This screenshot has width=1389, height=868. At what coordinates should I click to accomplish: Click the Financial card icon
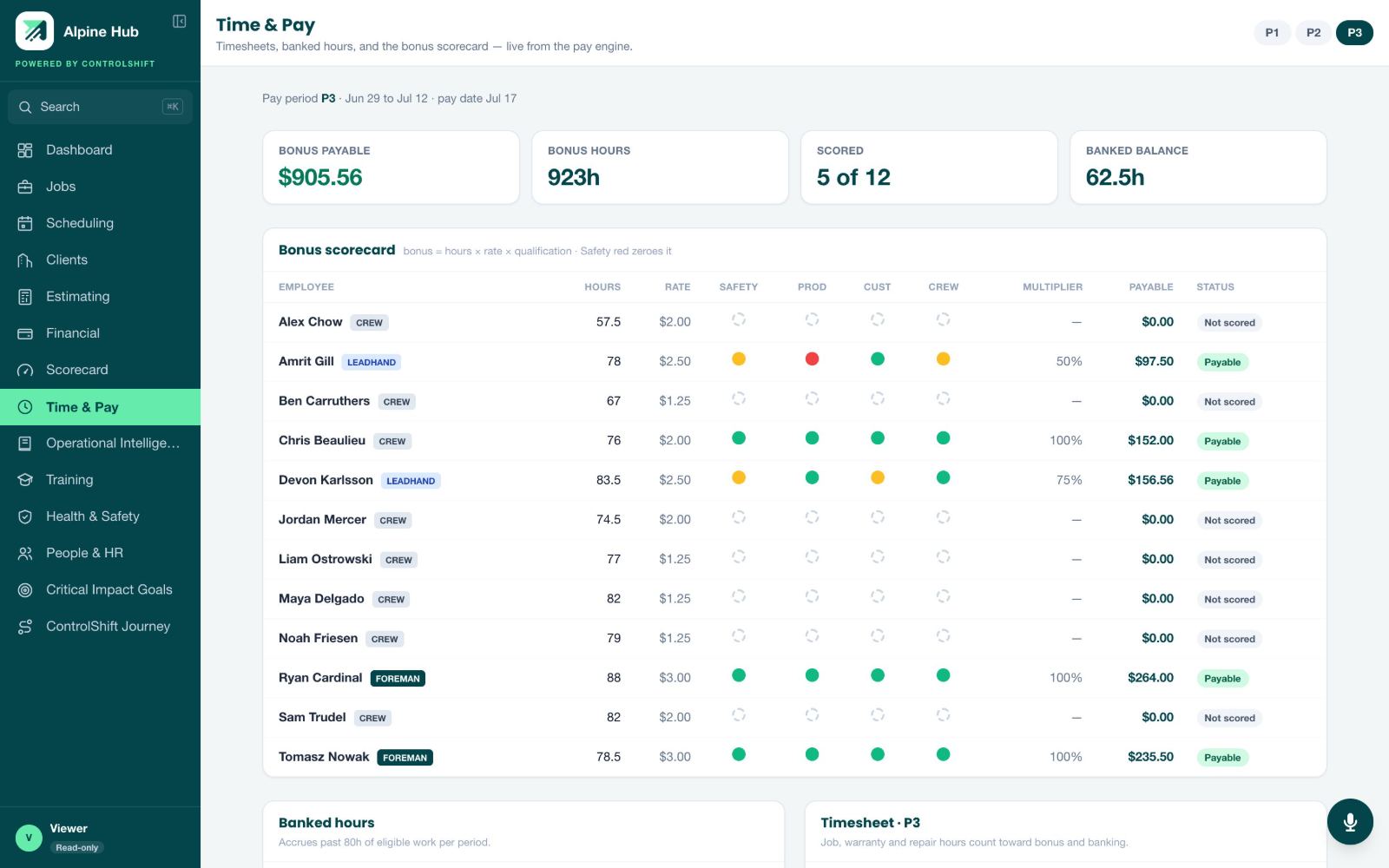[25, 333]
